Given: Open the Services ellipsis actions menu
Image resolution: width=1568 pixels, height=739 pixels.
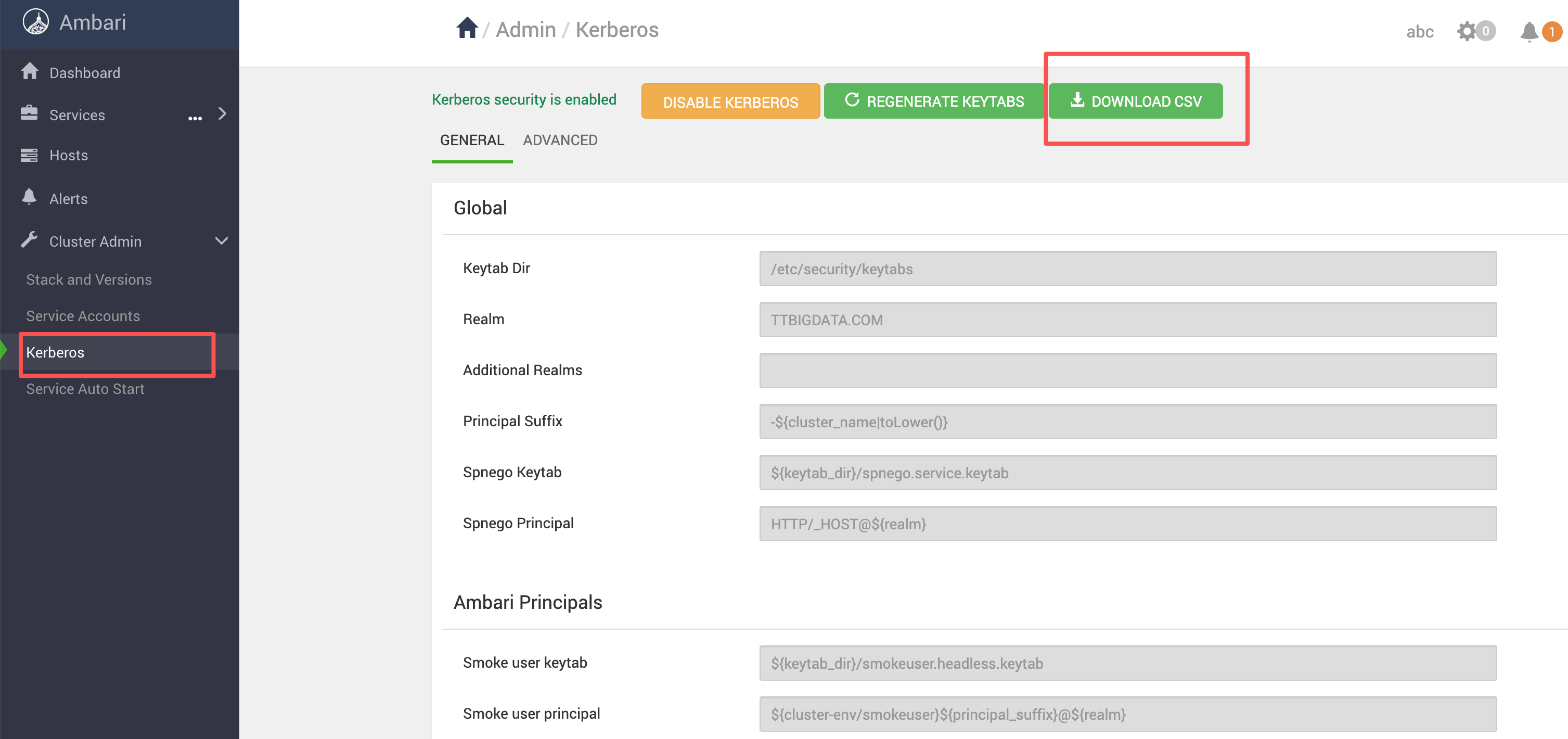Looking at the screenshot, I should tap(195, 118).
